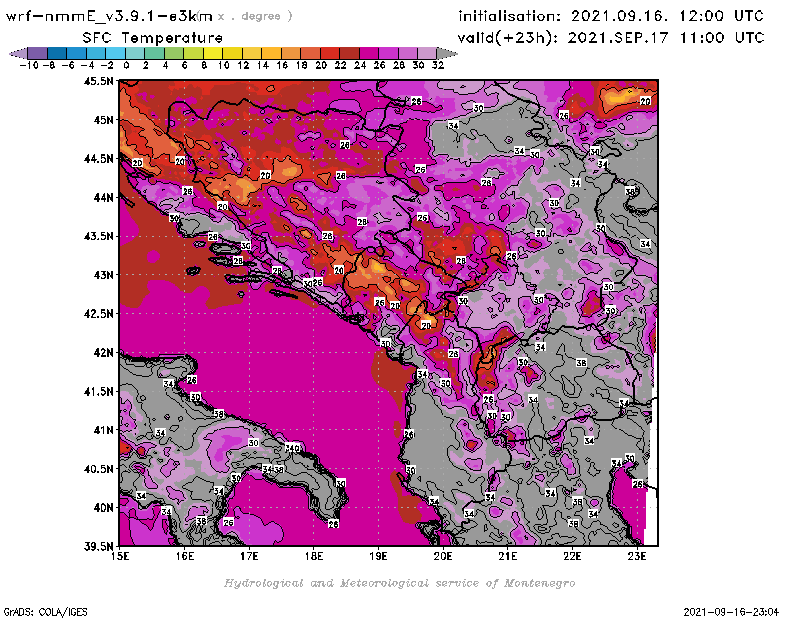Pick the yellow 8 to 10 legend swatch
The image size is (800, 618).
(x=213, y=53)
